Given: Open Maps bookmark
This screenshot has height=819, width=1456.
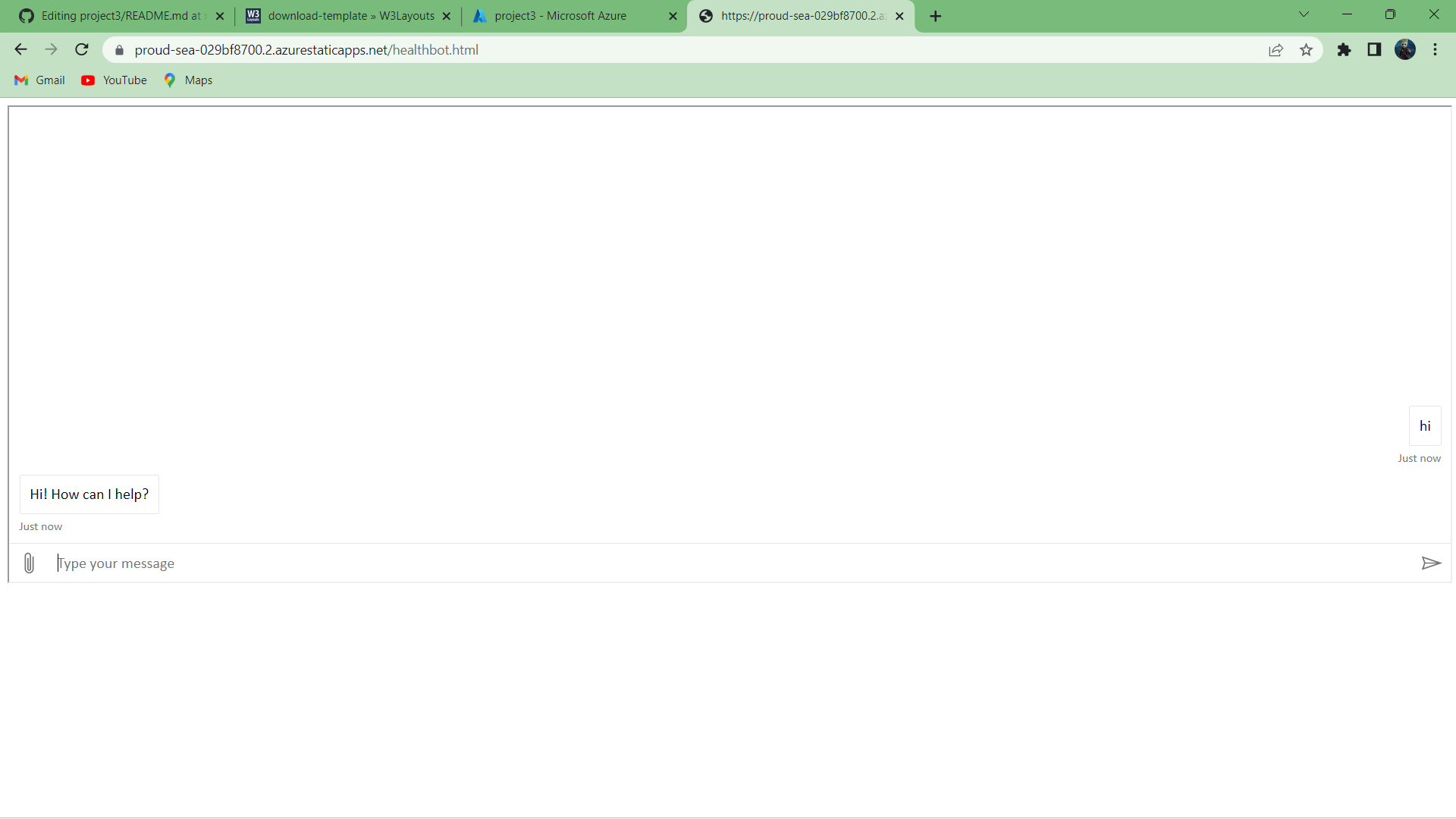Looking at the screenshot, I should point(188,80).
